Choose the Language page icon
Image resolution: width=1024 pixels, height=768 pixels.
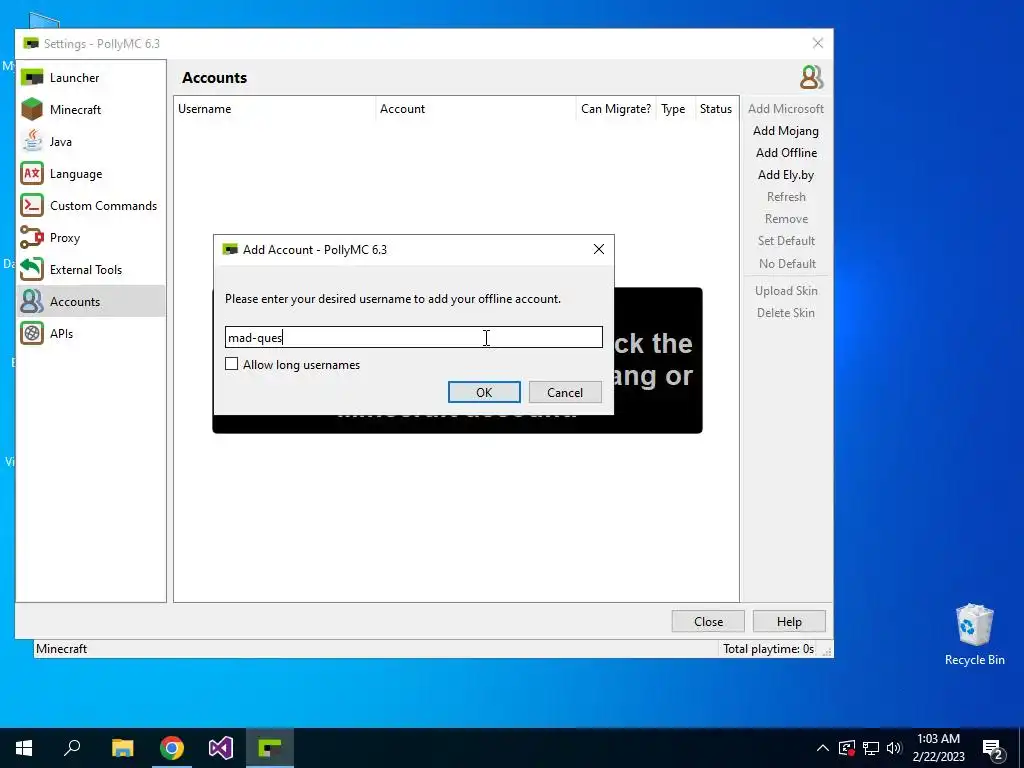pos(31,174)
